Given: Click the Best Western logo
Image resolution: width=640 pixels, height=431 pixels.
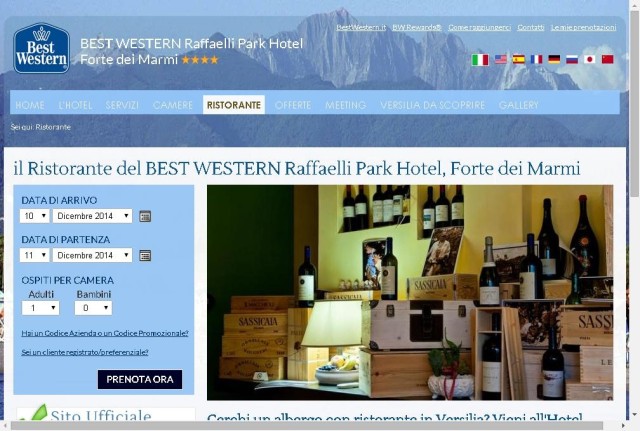Looking at the screenshot, I should (x=41, y=48).
